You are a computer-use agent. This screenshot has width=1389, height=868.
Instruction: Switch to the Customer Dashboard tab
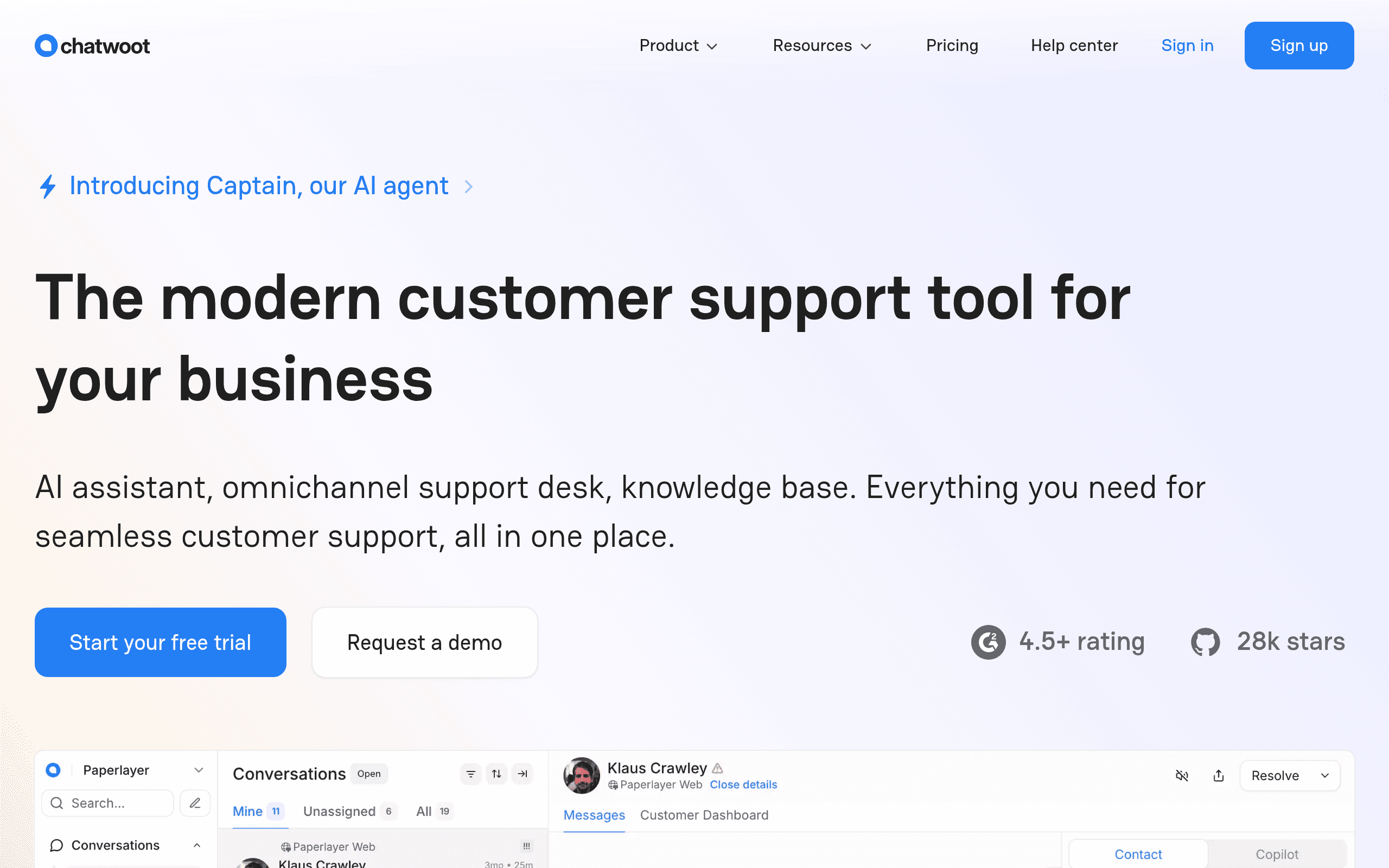[x=704, y=815]
